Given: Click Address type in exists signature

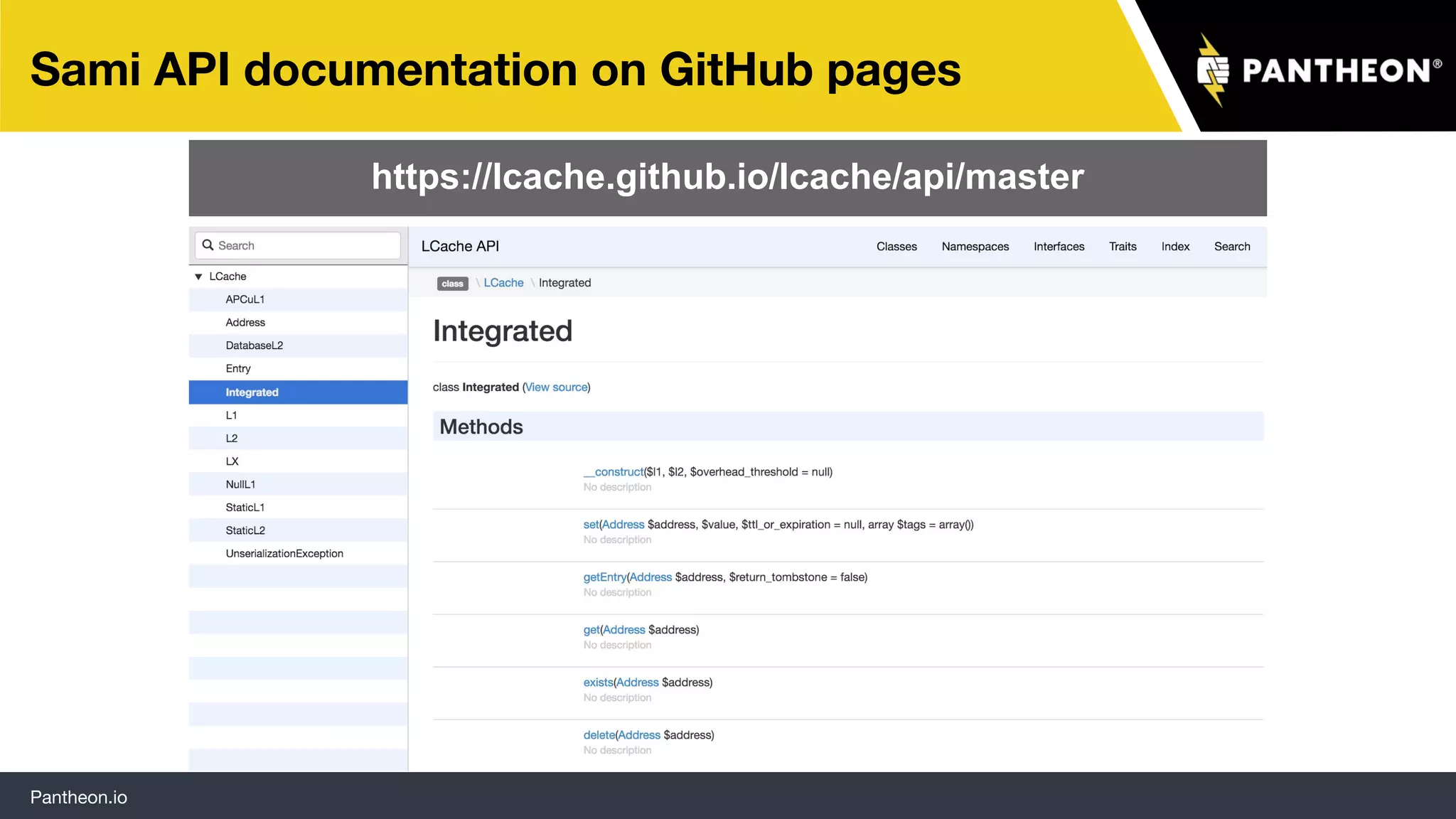Looking at the screenshot, I should tap(638, 682).
